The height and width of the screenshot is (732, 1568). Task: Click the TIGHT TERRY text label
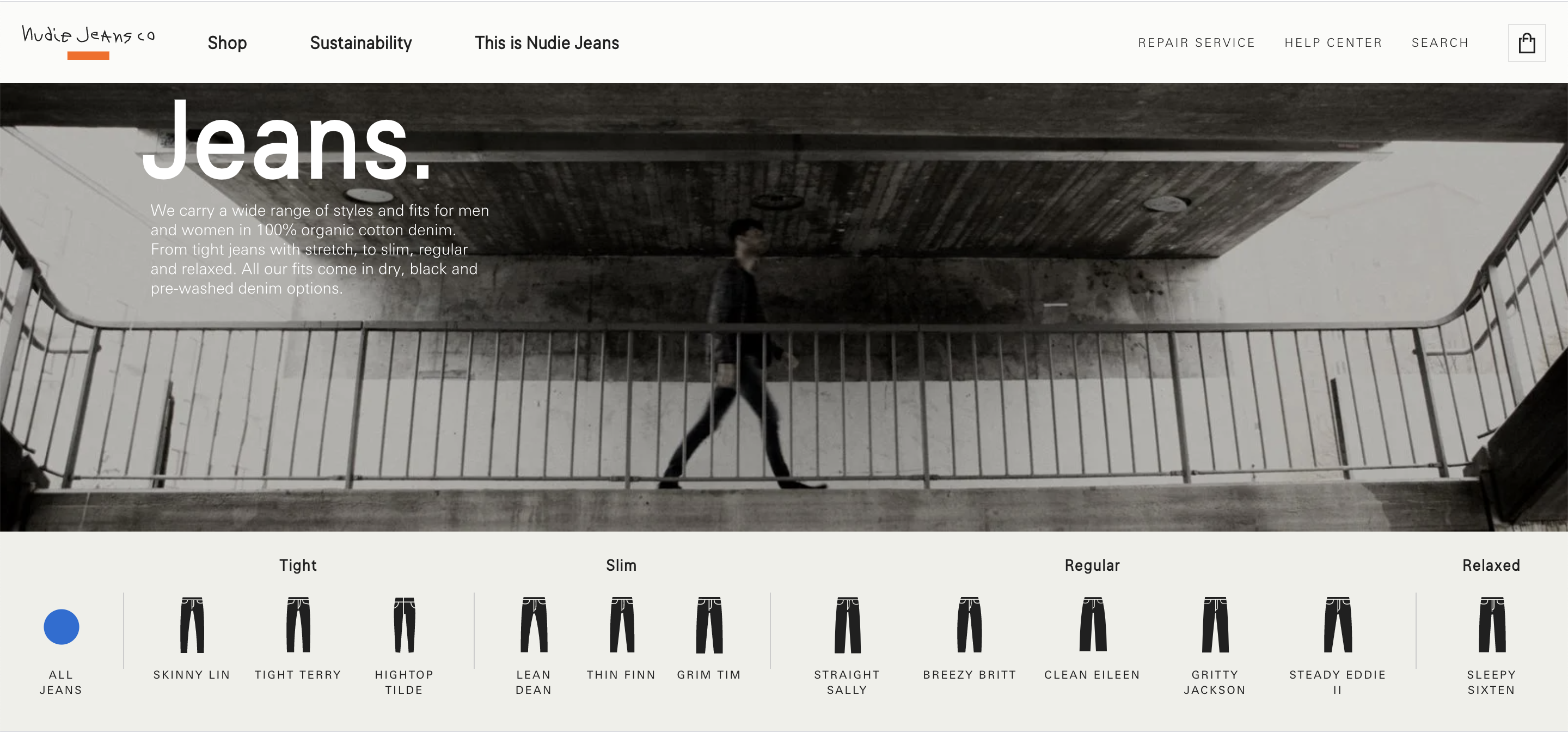(298, 675)
